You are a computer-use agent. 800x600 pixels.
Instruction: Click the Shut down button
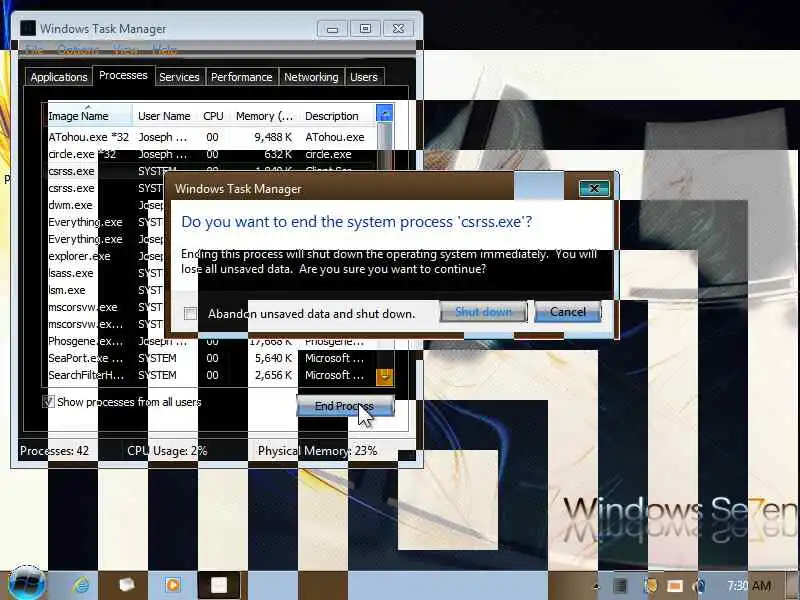coord(483,312)
